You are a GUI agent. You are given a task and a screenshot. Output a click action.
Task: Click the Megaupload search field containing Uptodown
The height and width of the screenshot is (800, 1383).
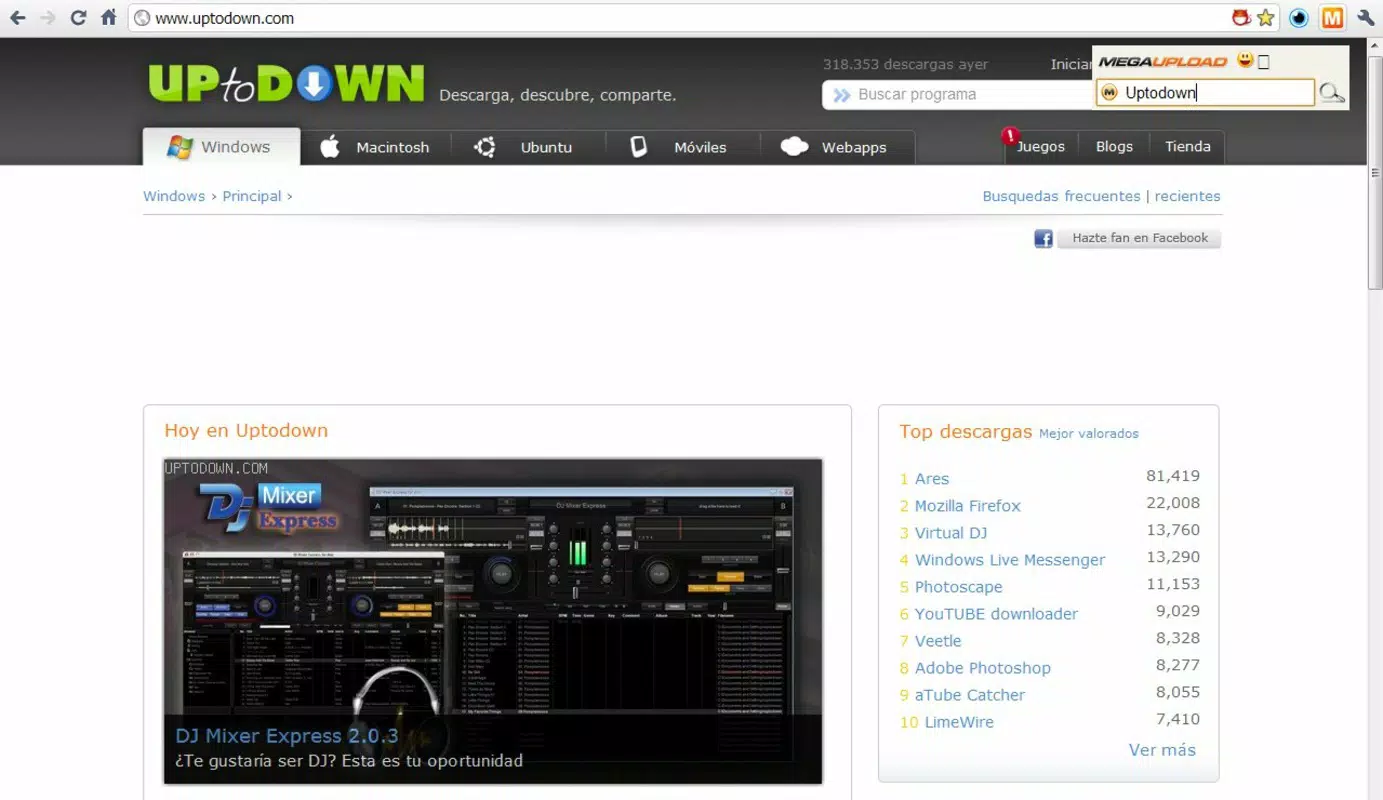pyautogui.click(x=1205, y=93)
